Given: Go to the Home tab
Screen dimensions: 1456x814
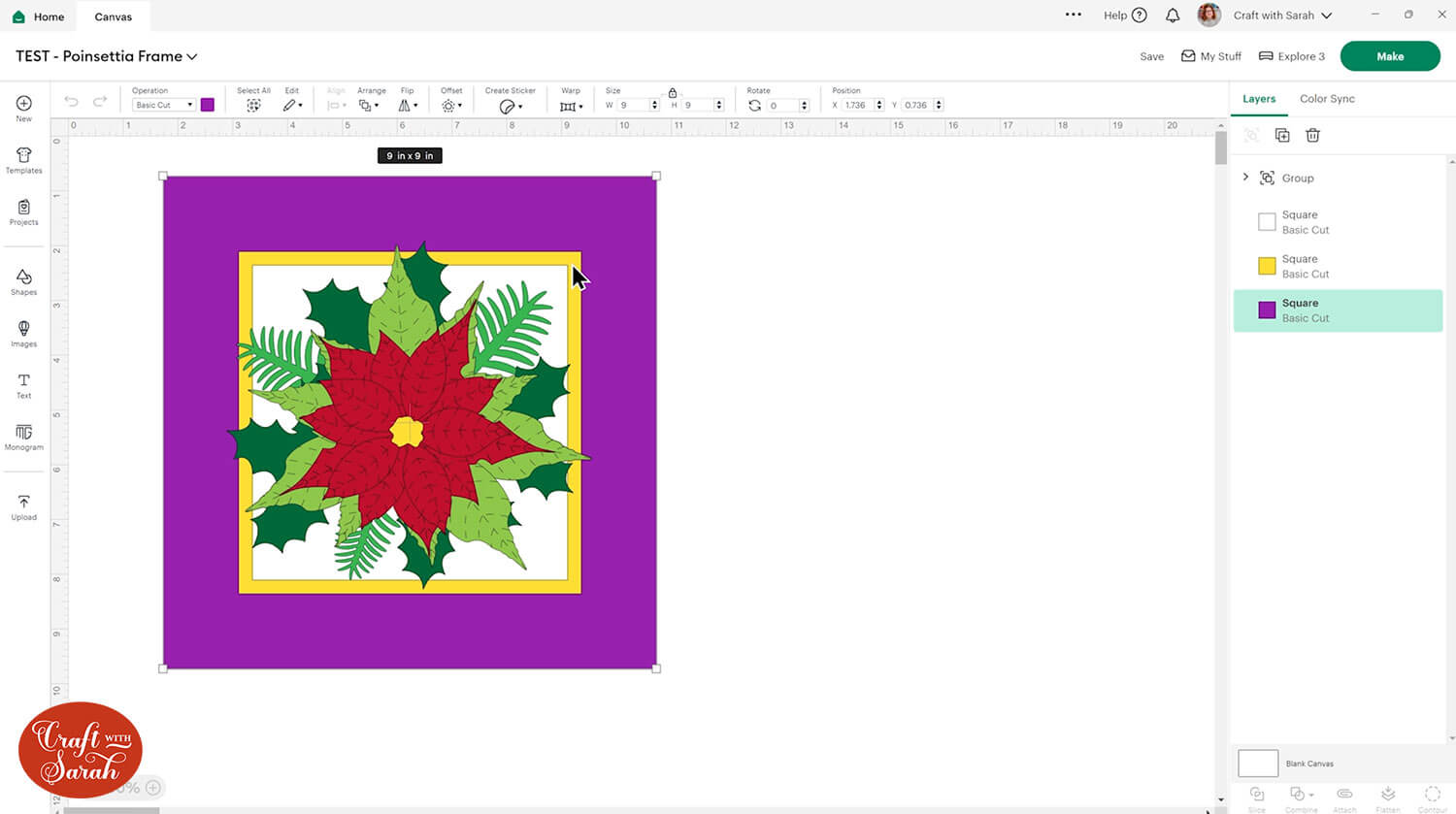Looking at the screenshot, I should (x=38, y=16).
